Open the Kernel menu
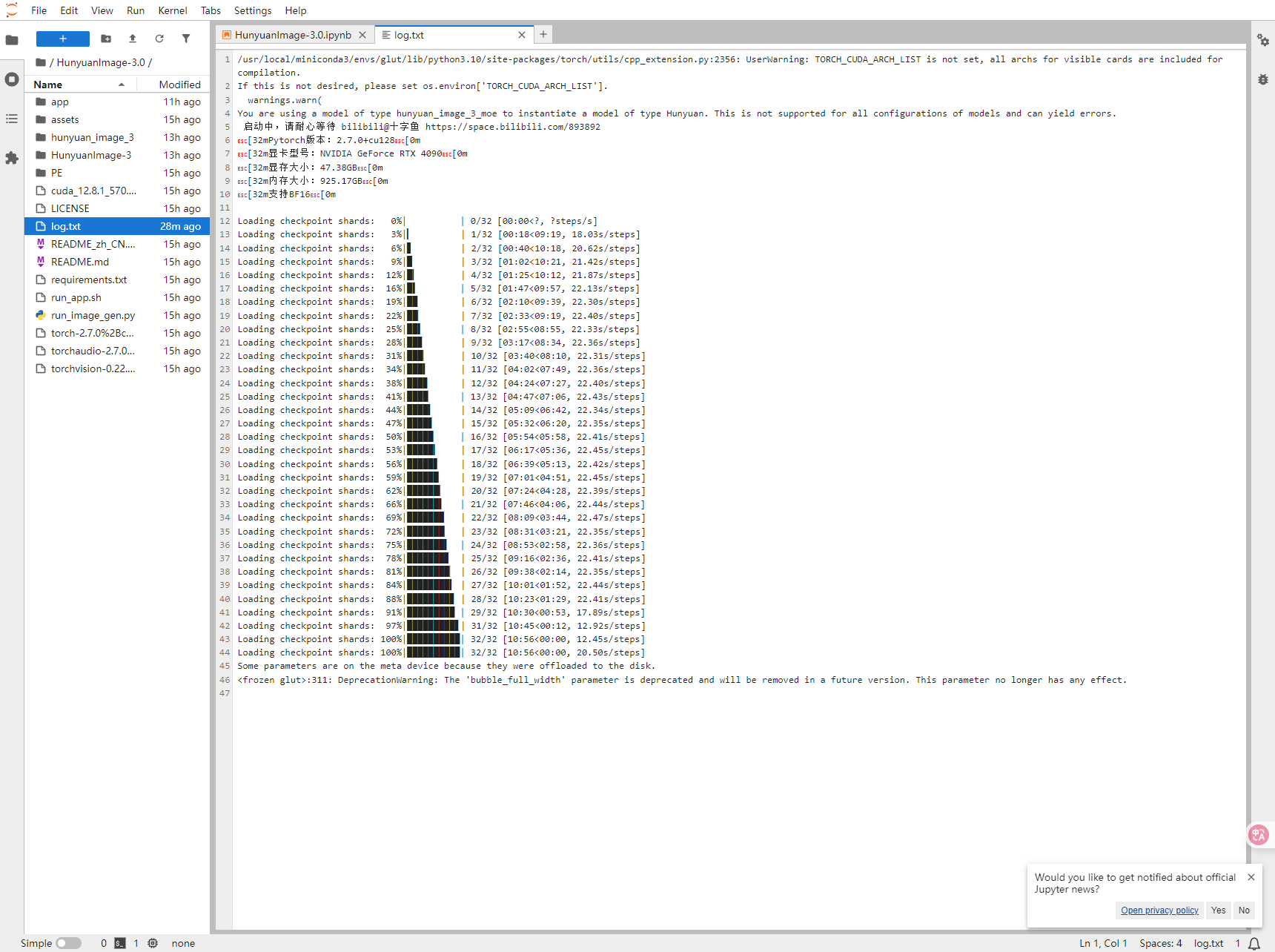The height and width of the screenshot is (952, 1275). (172, 10)
